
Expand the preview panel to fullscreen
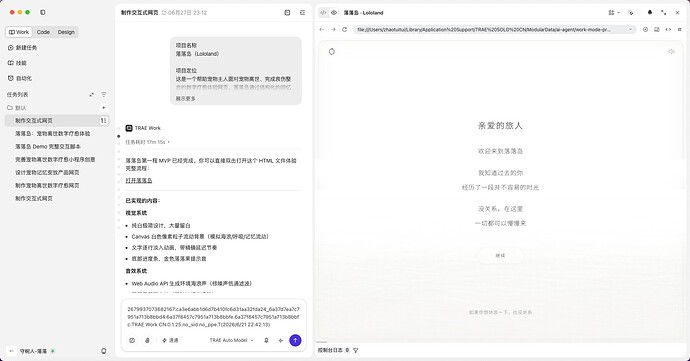point(663,13)
